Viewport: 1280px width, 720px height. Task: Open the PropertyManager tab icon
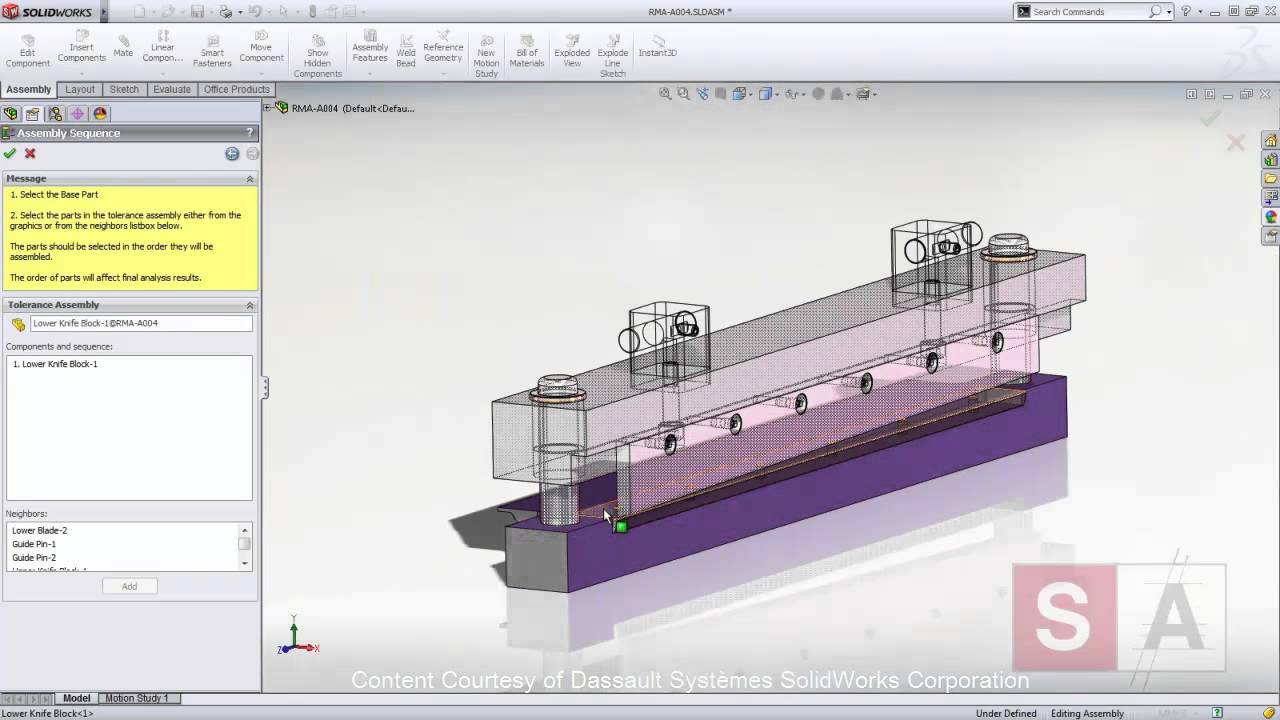33,114
